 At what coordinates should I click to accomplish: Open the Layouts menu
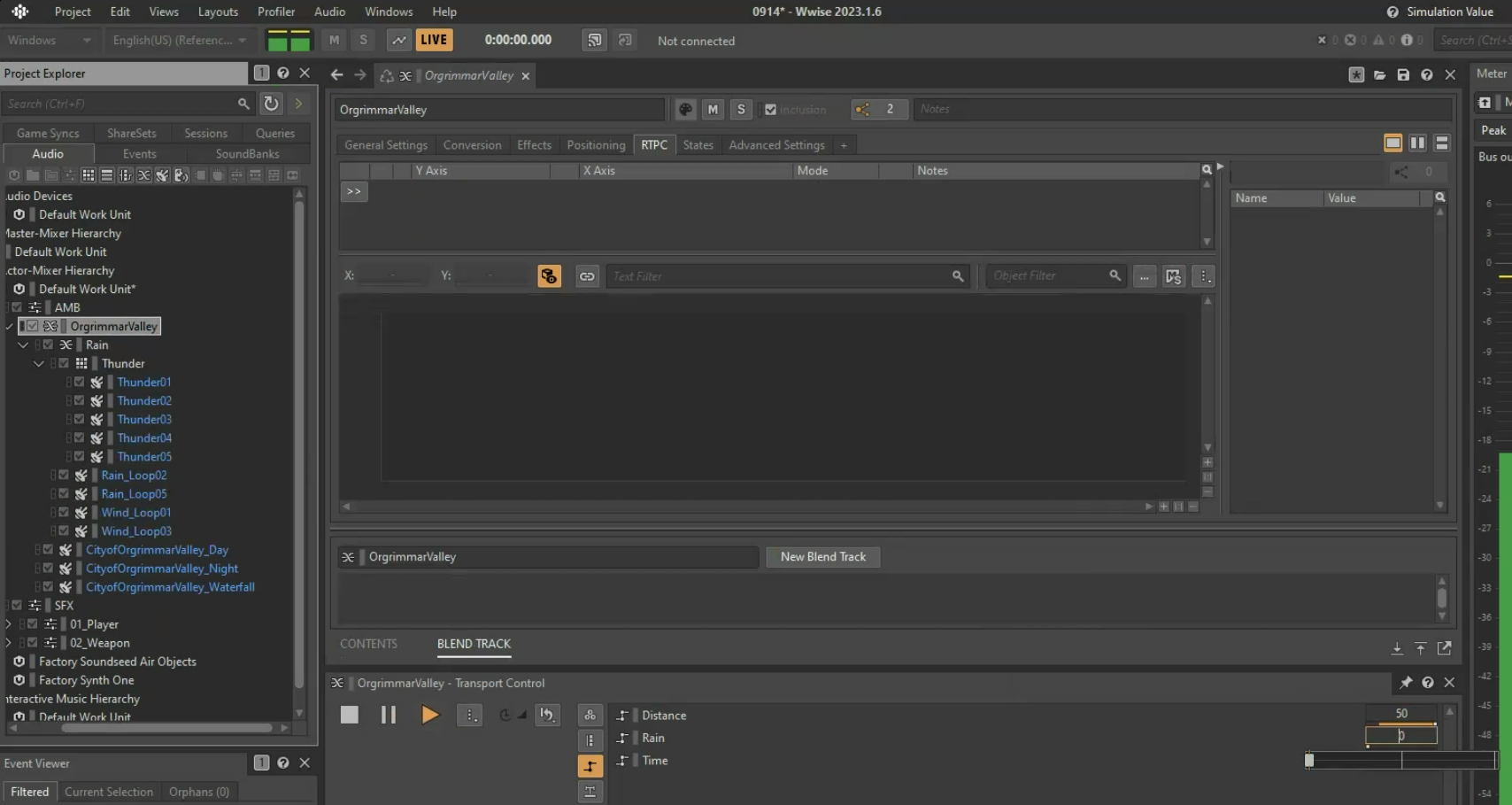point(218,12)
